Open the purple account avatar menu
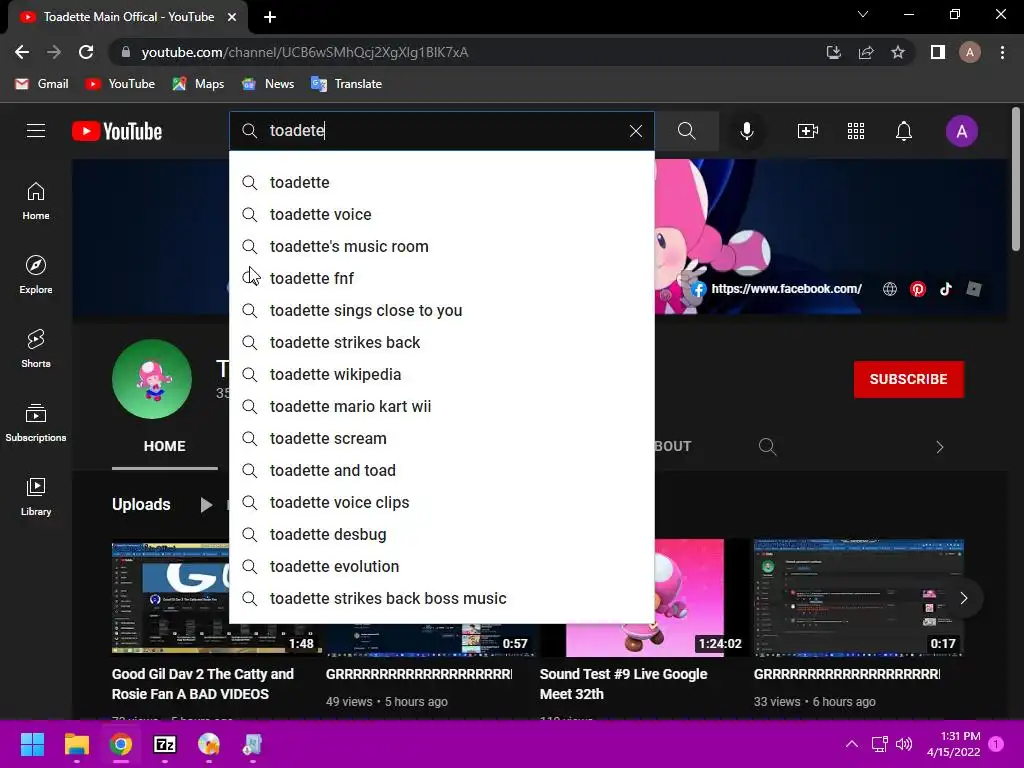This screenshot has width=1024, height=768. coord(961,131)
